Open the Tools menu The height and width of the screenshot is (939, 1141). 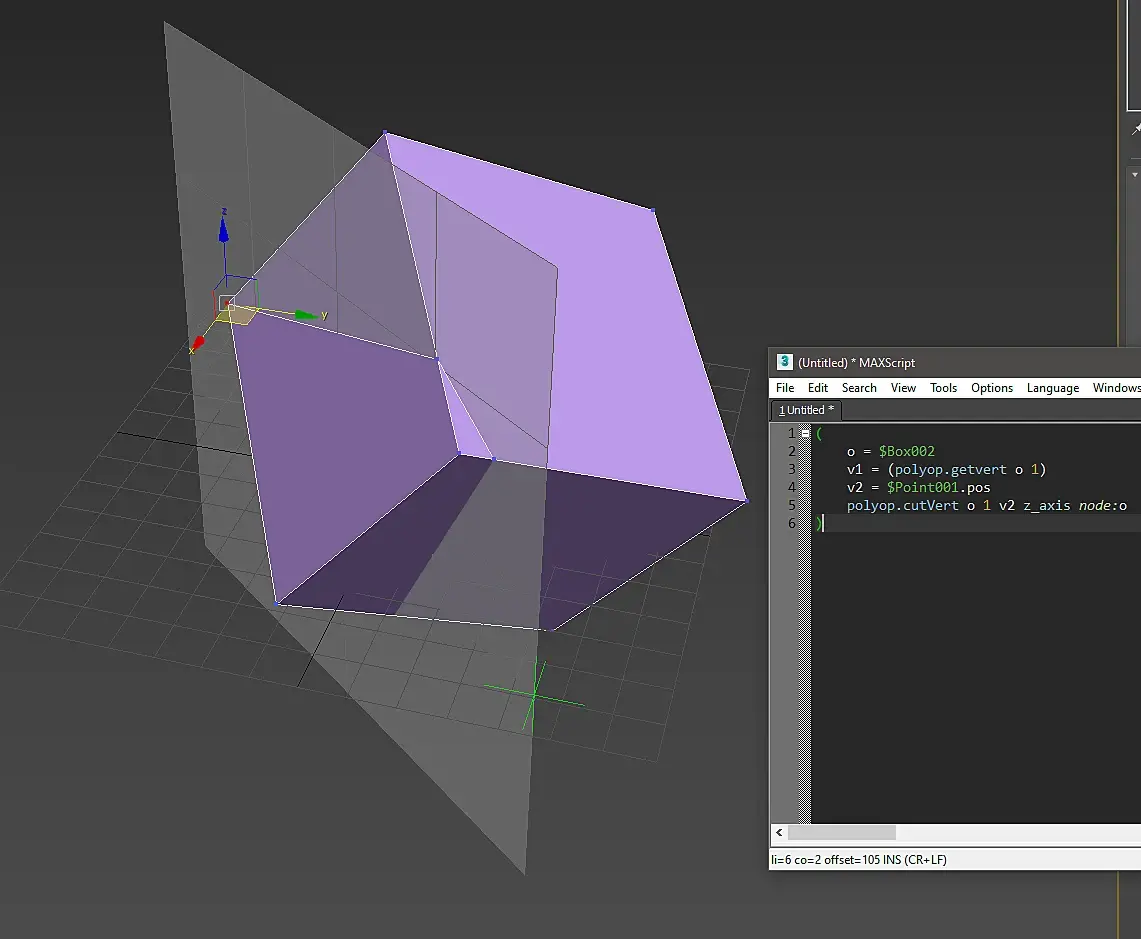pos(943,388)
